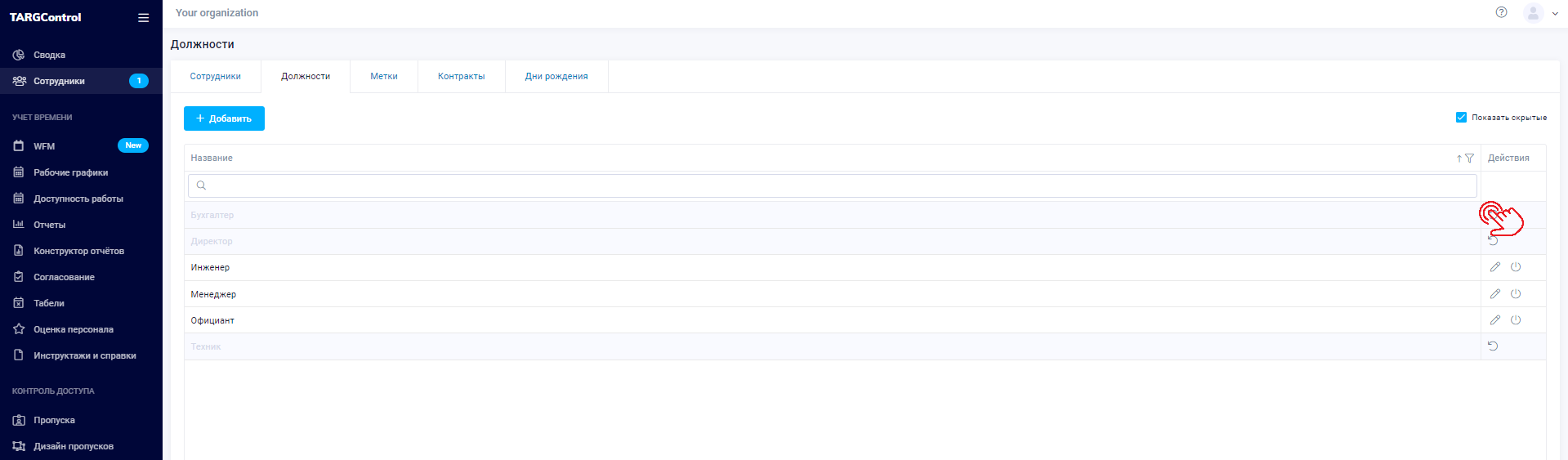Select the Техник row
Image resolution: width=1568 pixels, height=460 pixels.
(865, 346)
